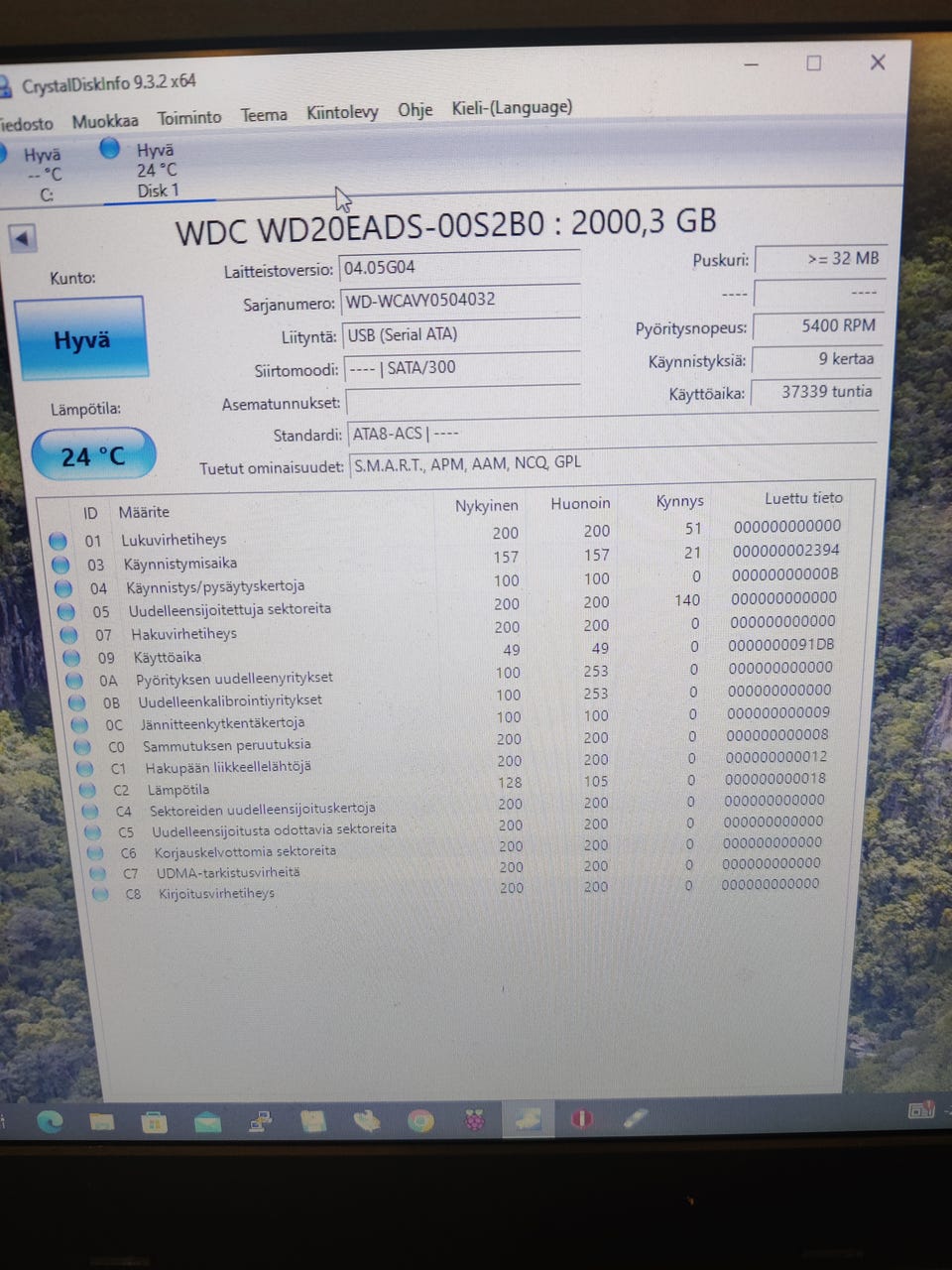Click the empty Asematunnukset field

[462, 401]
